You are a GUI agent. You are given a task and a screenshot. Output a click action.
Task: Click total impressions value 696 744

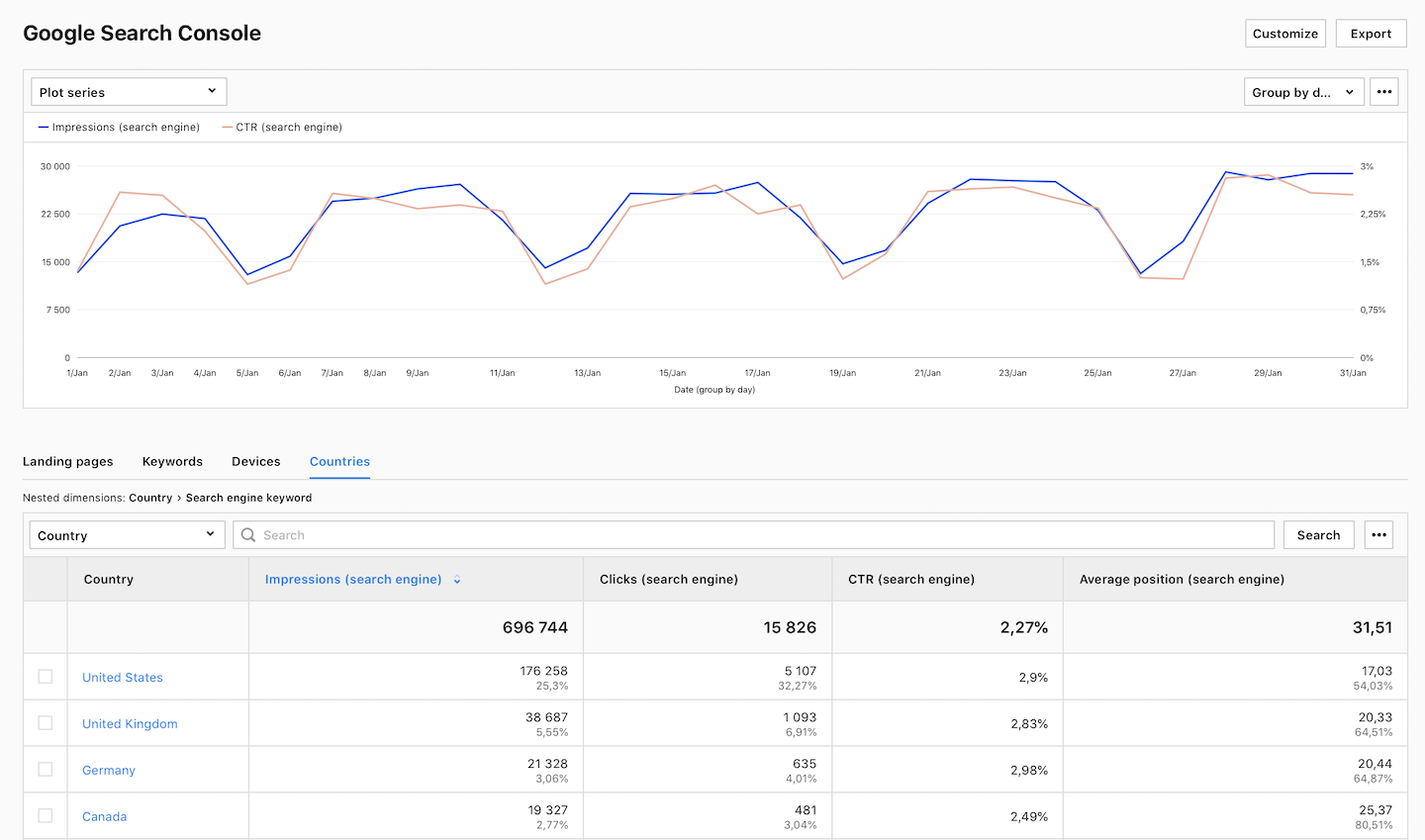click(535, 627)
